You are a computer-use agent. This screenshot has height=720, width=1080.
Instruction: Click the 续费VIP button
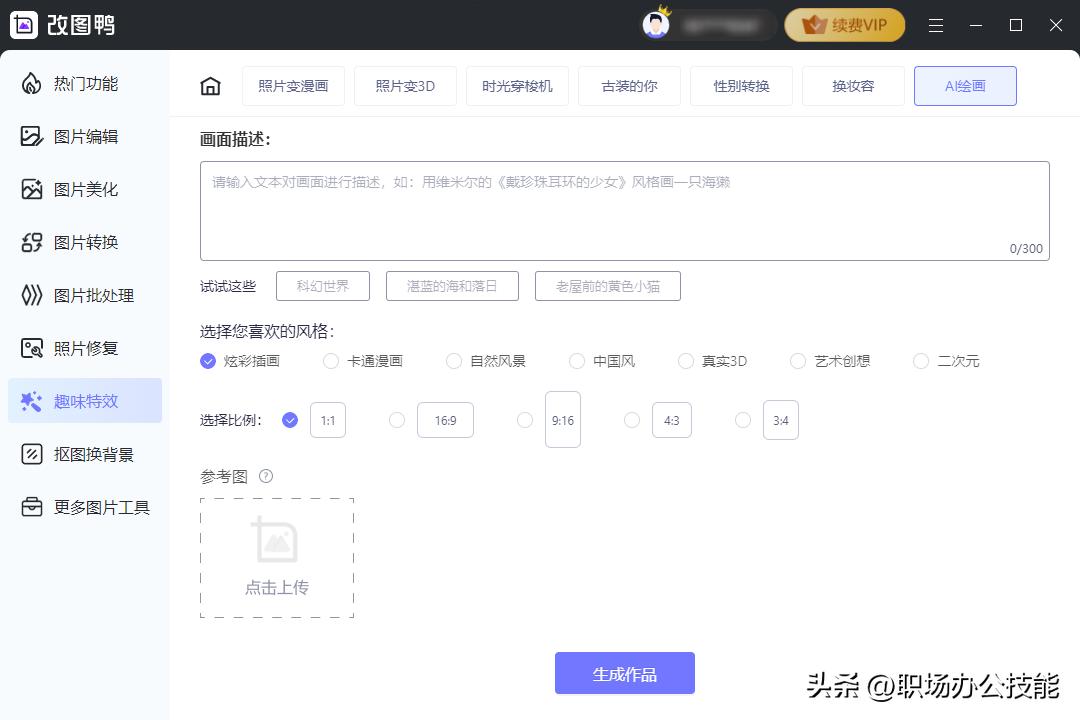843,25
